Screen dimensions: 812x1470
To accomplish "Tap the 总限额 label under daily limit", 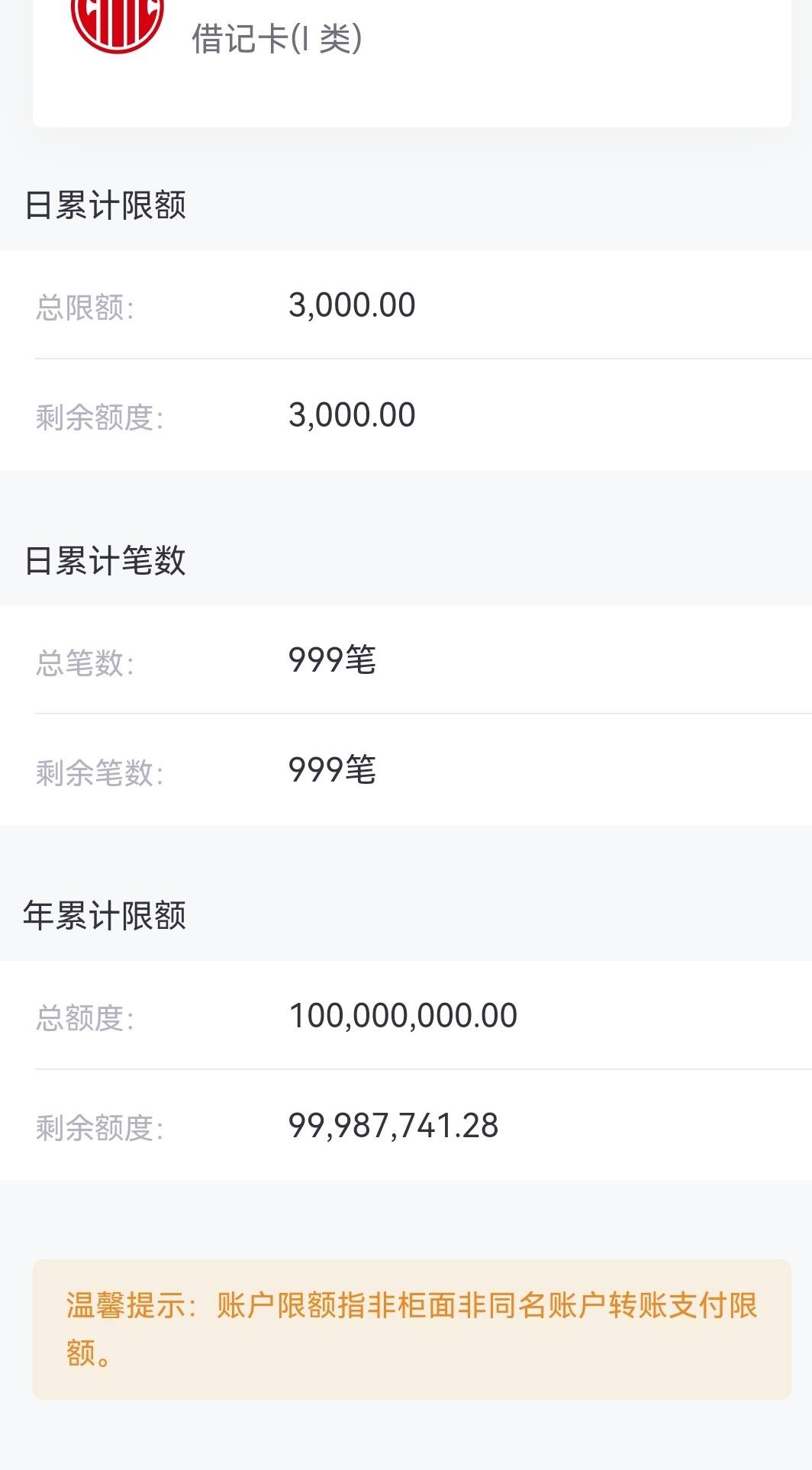I will [x=85, y=308].
